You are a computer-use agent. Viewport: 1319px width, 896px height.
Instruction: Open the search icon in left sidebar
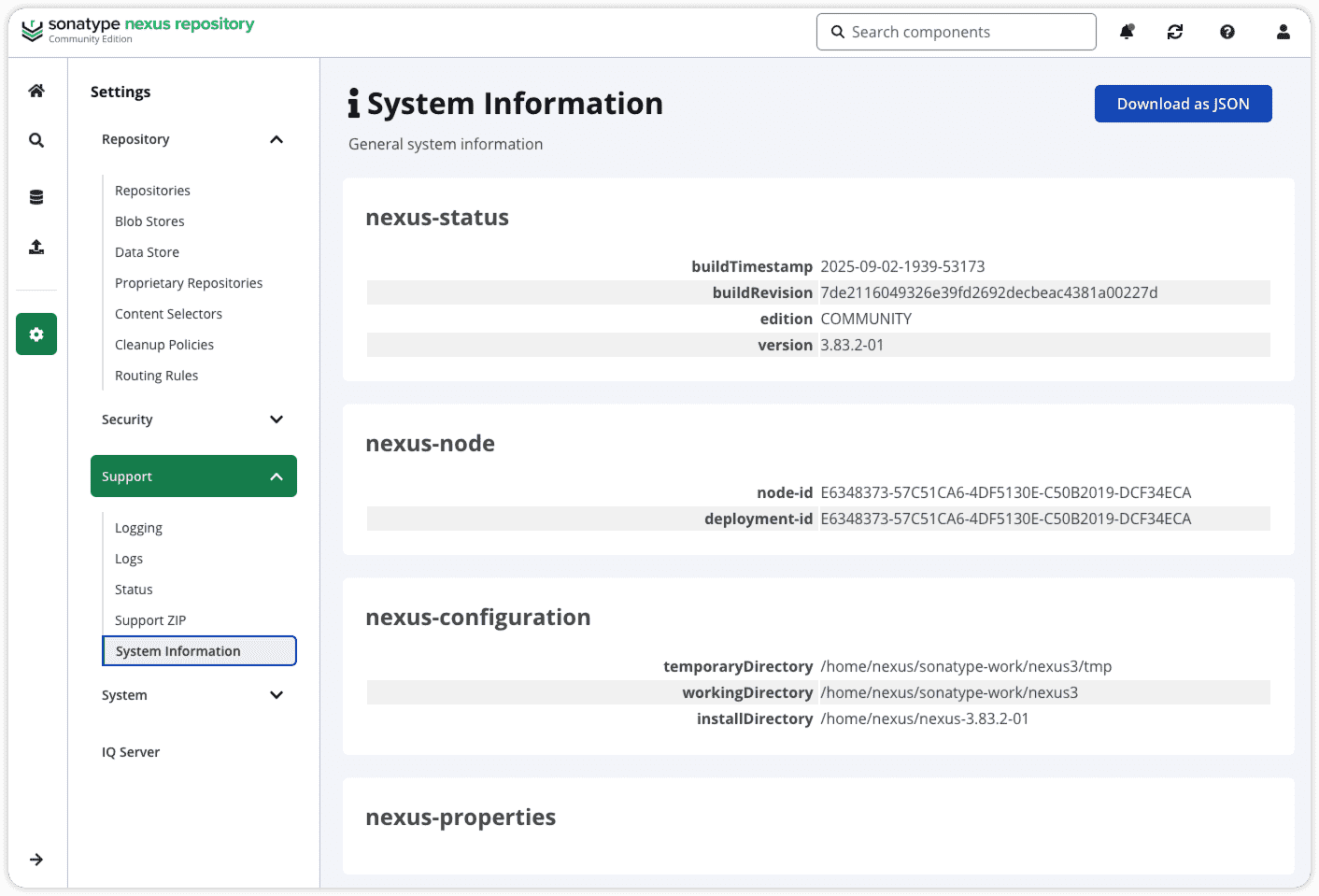[36, 140]
